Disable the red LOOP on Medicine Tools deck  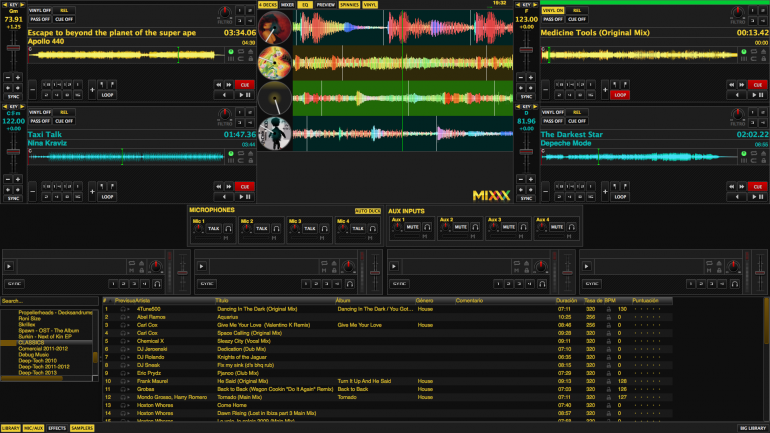[x=620, y=95]
